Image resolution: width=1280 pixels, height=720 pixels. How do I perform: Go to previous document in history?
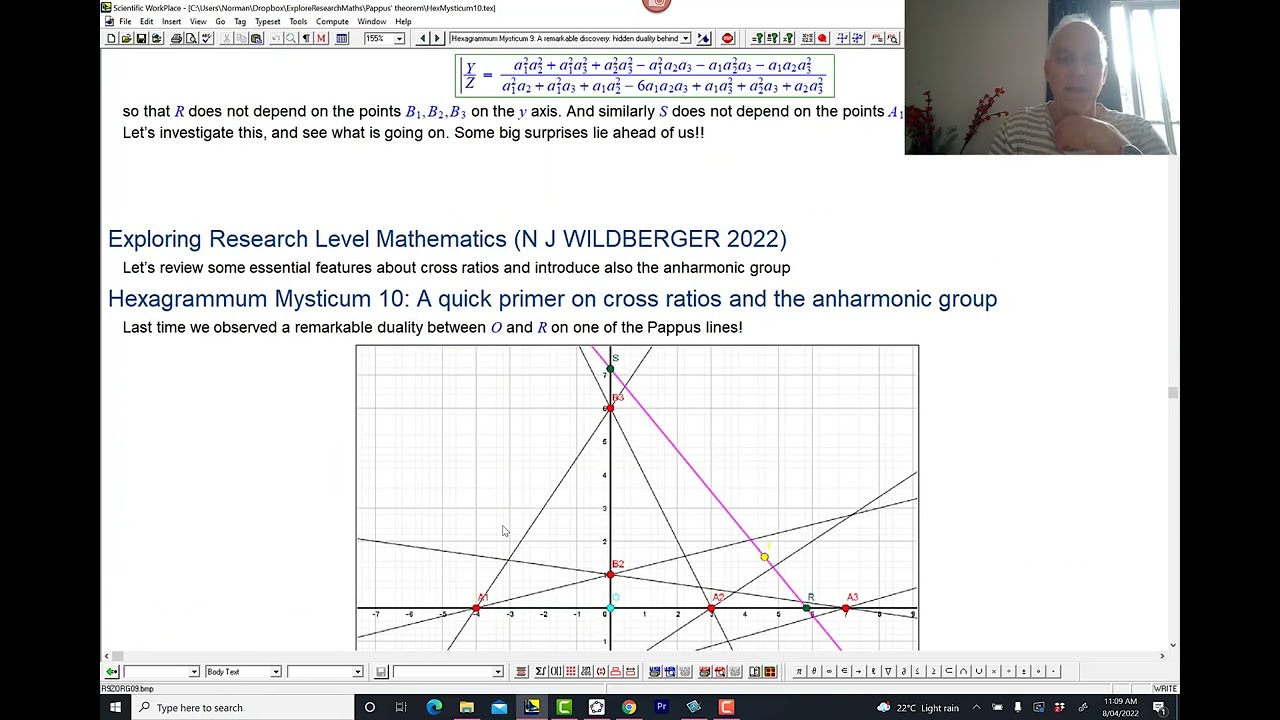click(x=422, y=38)
